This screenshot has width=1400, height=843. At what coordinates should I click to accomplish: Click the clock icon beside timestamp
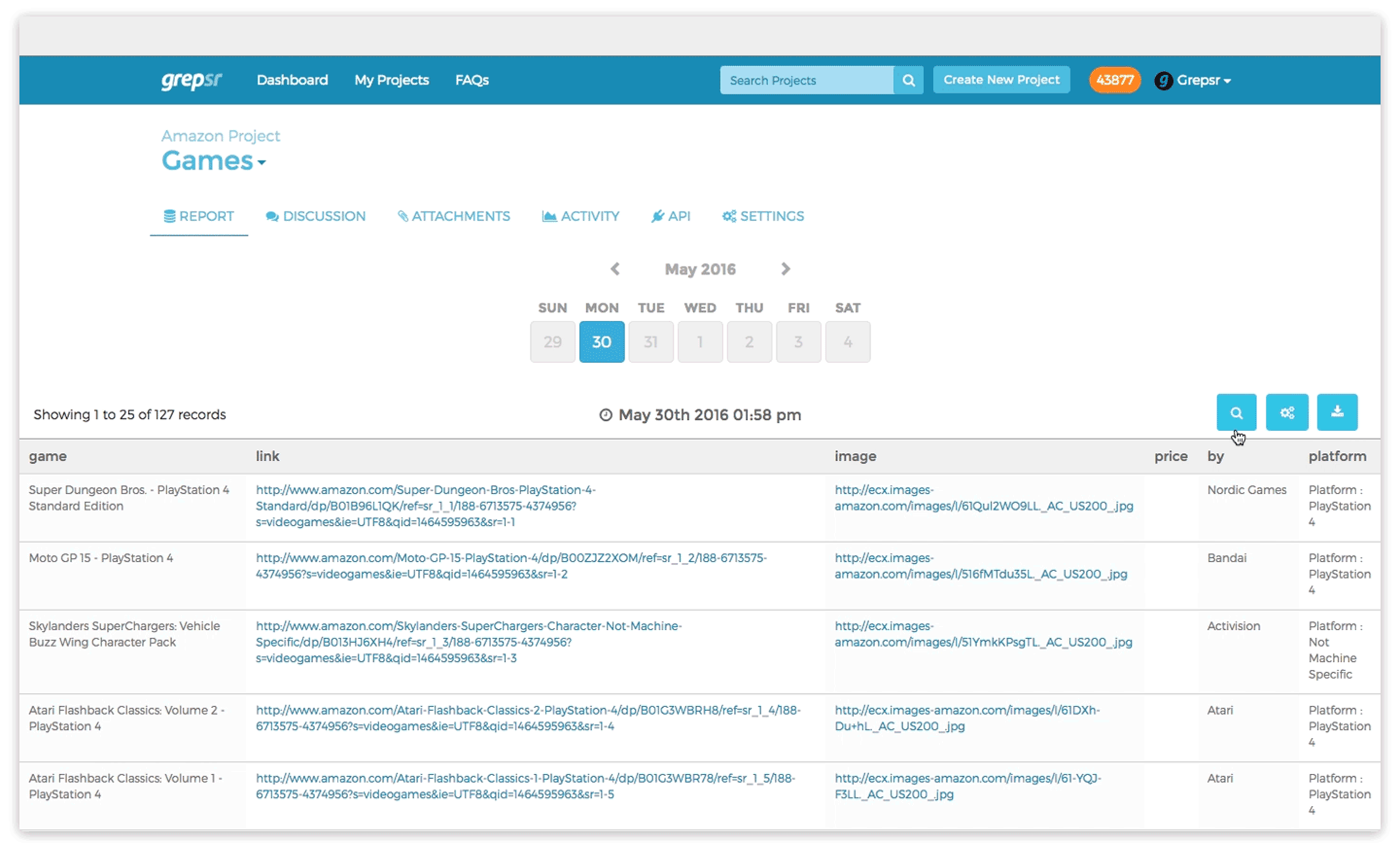[606, 415]
